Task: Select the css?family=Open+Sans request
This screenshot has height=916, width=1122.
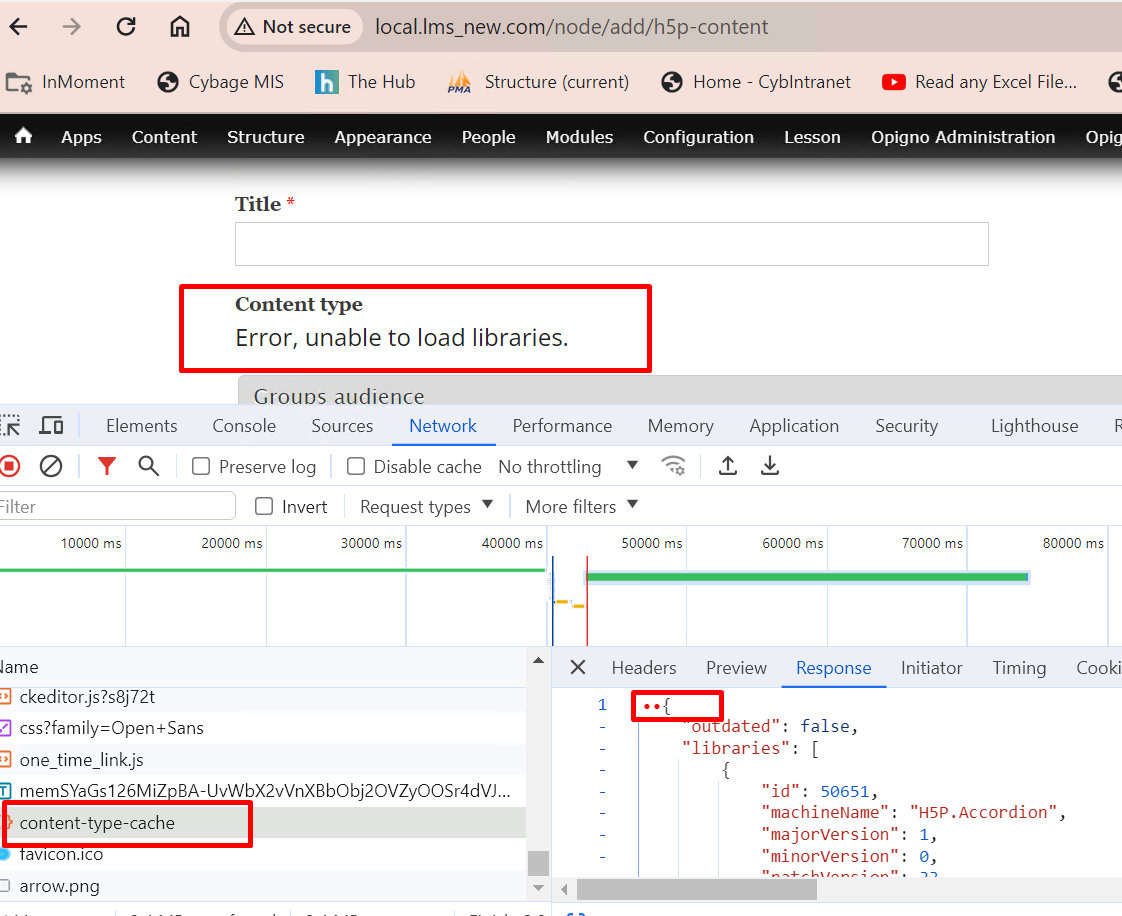Action: pyautogui.click(x=263, y=729)
